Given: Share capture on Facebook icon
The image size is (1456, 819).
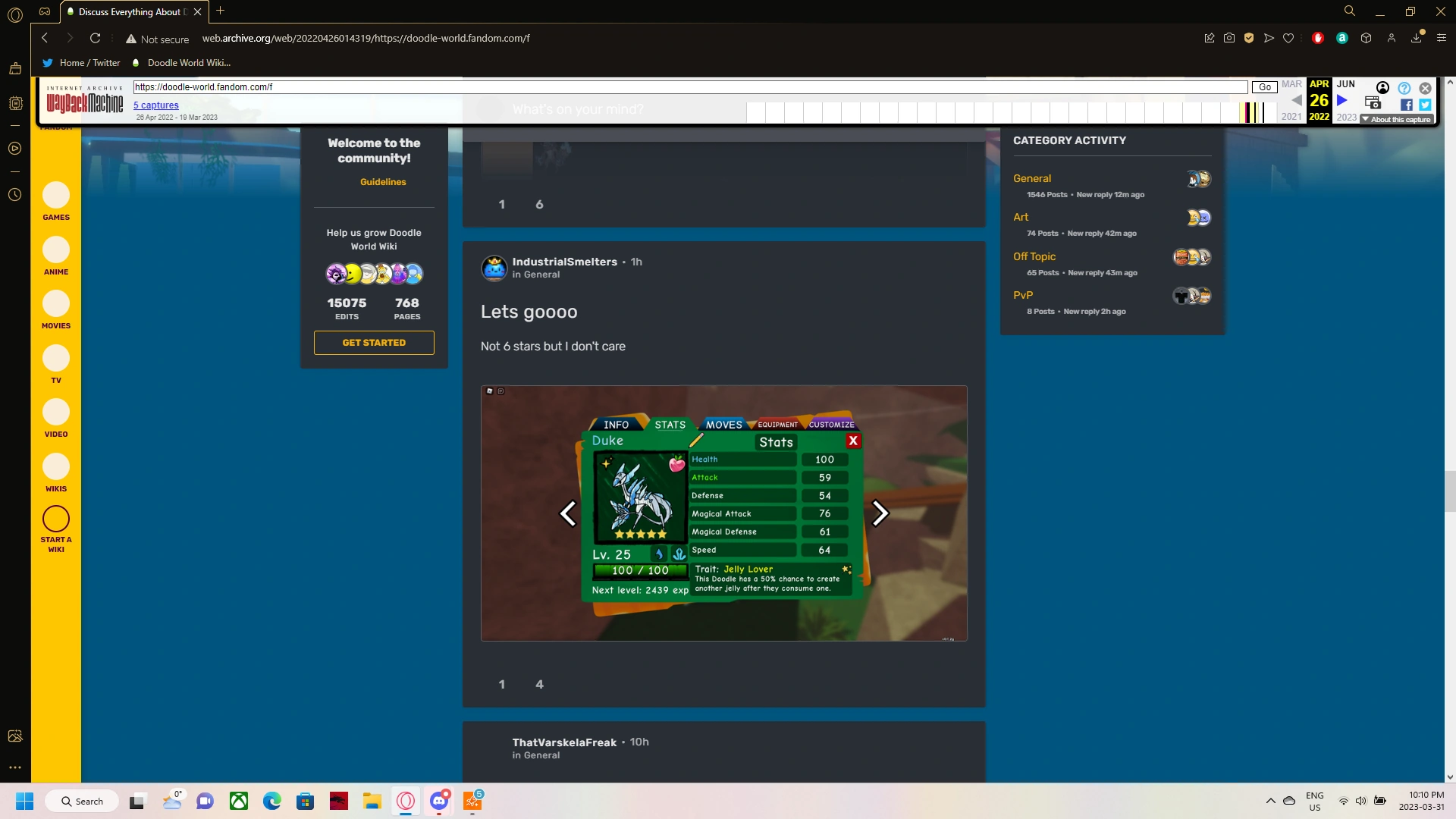Looking at the screenshot, I should (1406, 105).
